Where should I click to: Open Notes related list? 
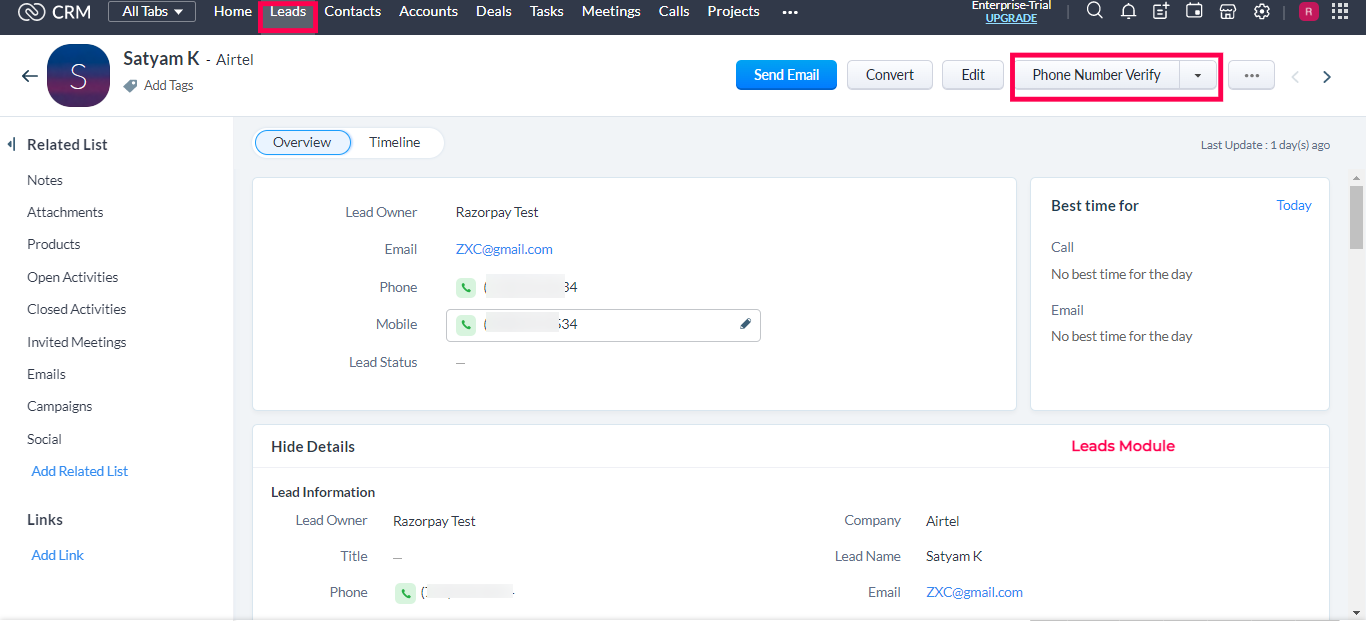[x=45, y=180]
